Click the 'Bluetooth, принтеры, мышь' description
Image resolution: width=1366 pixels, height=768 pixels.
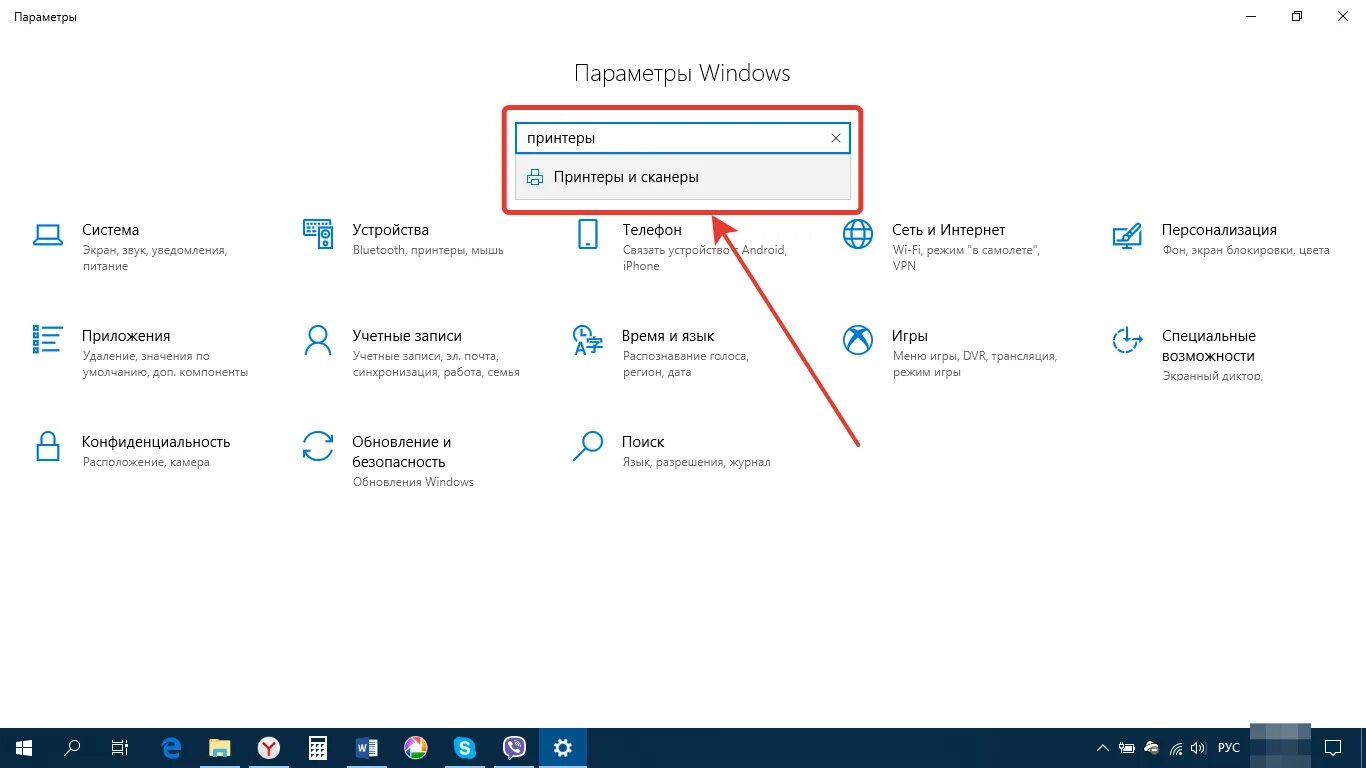click(428, 250)
